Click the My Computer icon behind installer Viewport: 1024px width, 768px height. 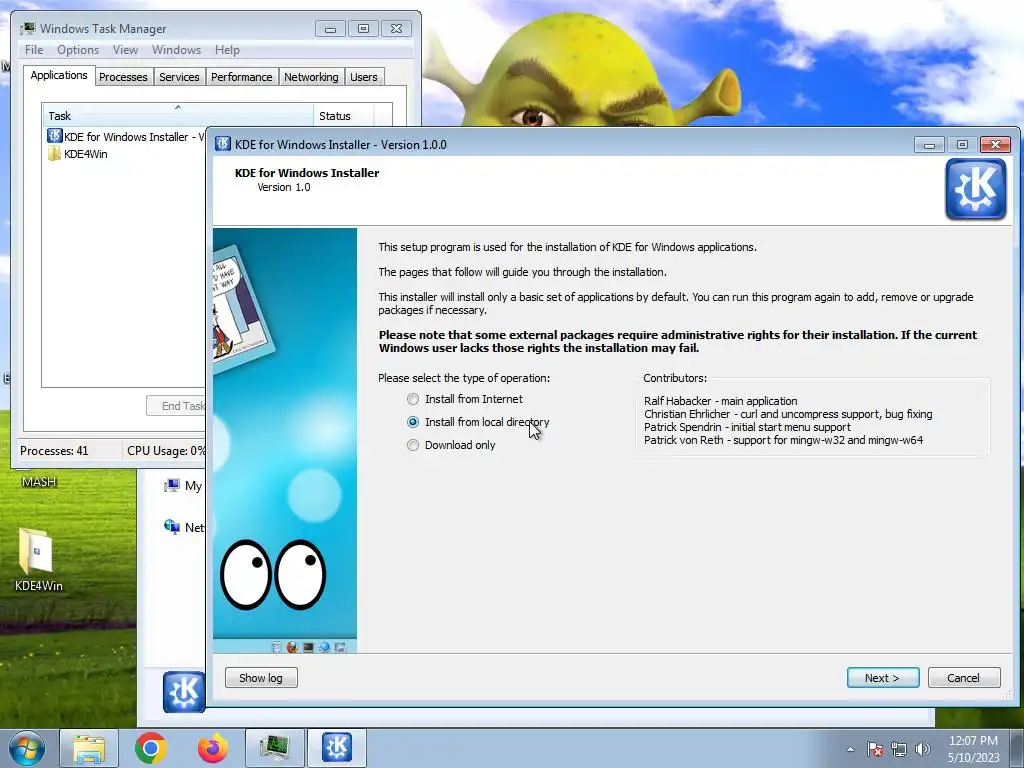[x=172, y=485]
